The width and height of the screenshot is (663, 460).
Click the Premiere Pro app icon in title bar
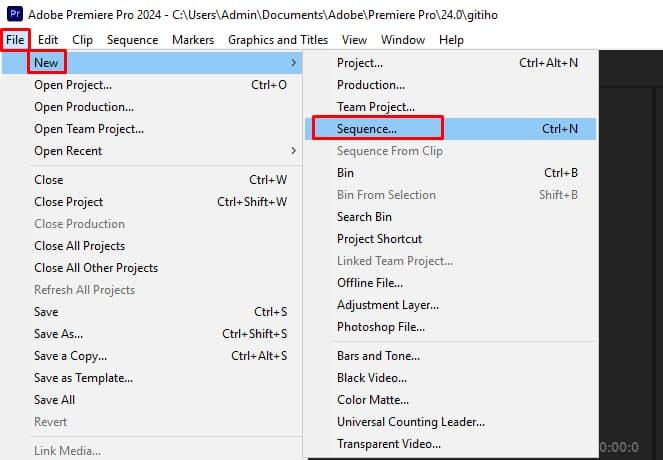pos(13,15)
